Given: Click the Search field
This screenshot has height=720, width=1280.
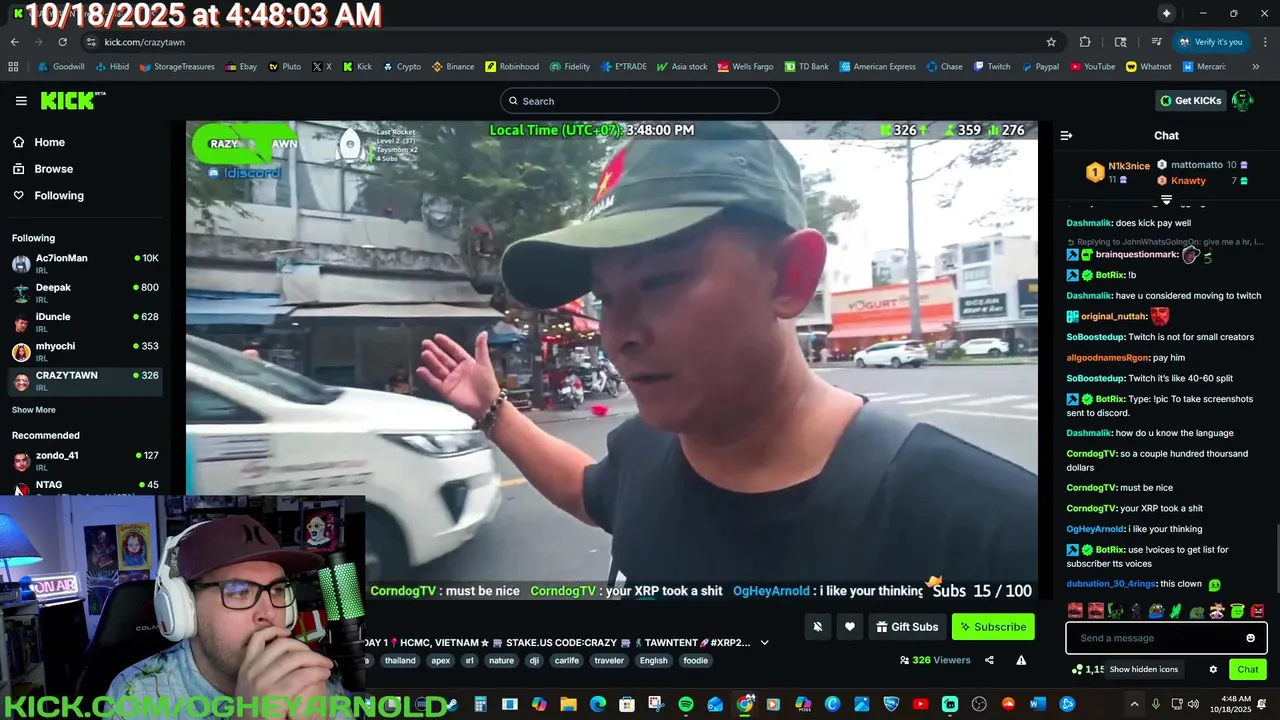Looking at the screenshot, I should [x=639, y=101].
